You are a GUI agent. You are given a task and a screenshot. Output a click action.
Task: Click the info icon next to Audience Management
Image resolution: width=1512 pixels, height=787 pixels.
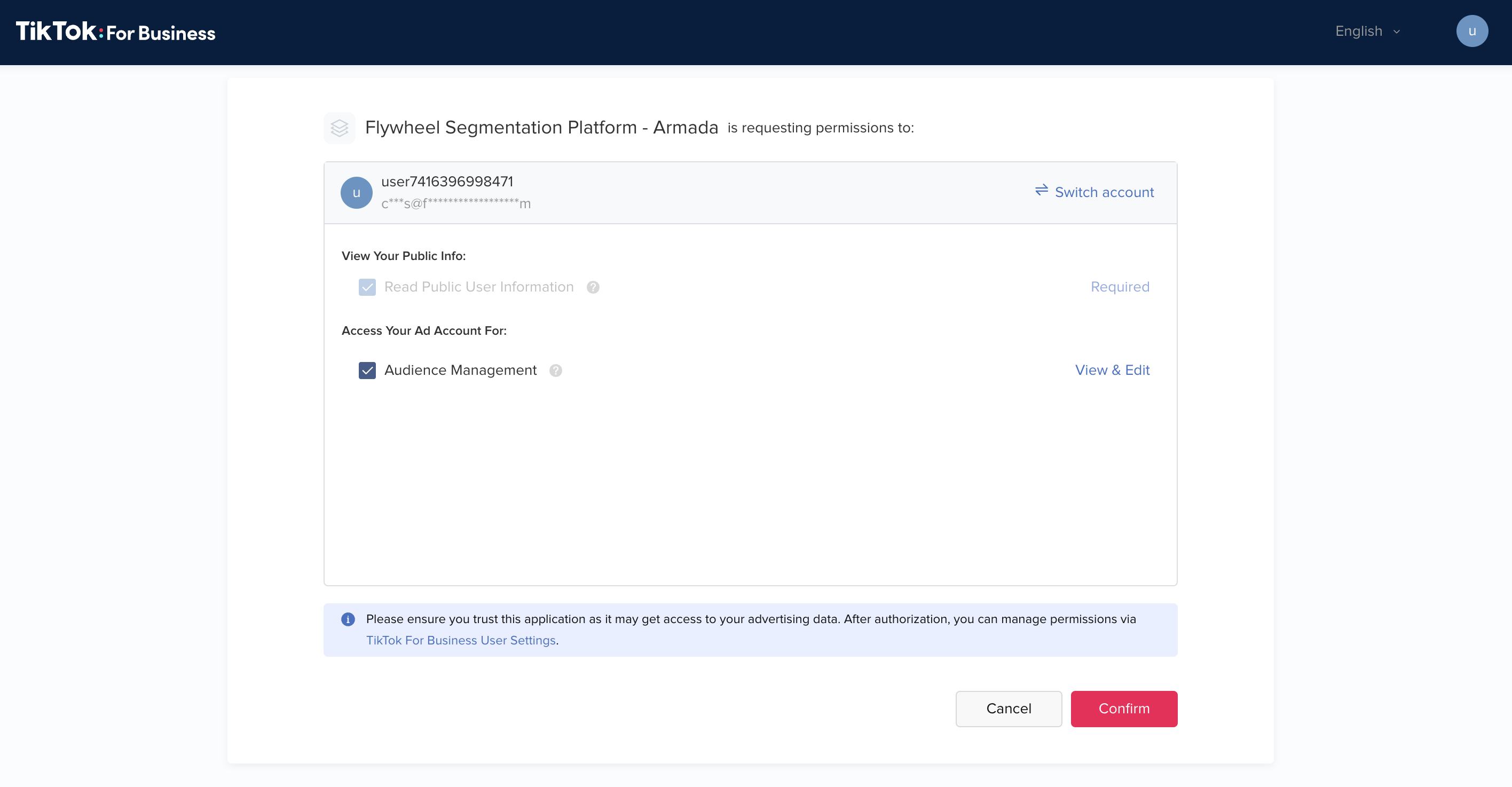point(556,370)
